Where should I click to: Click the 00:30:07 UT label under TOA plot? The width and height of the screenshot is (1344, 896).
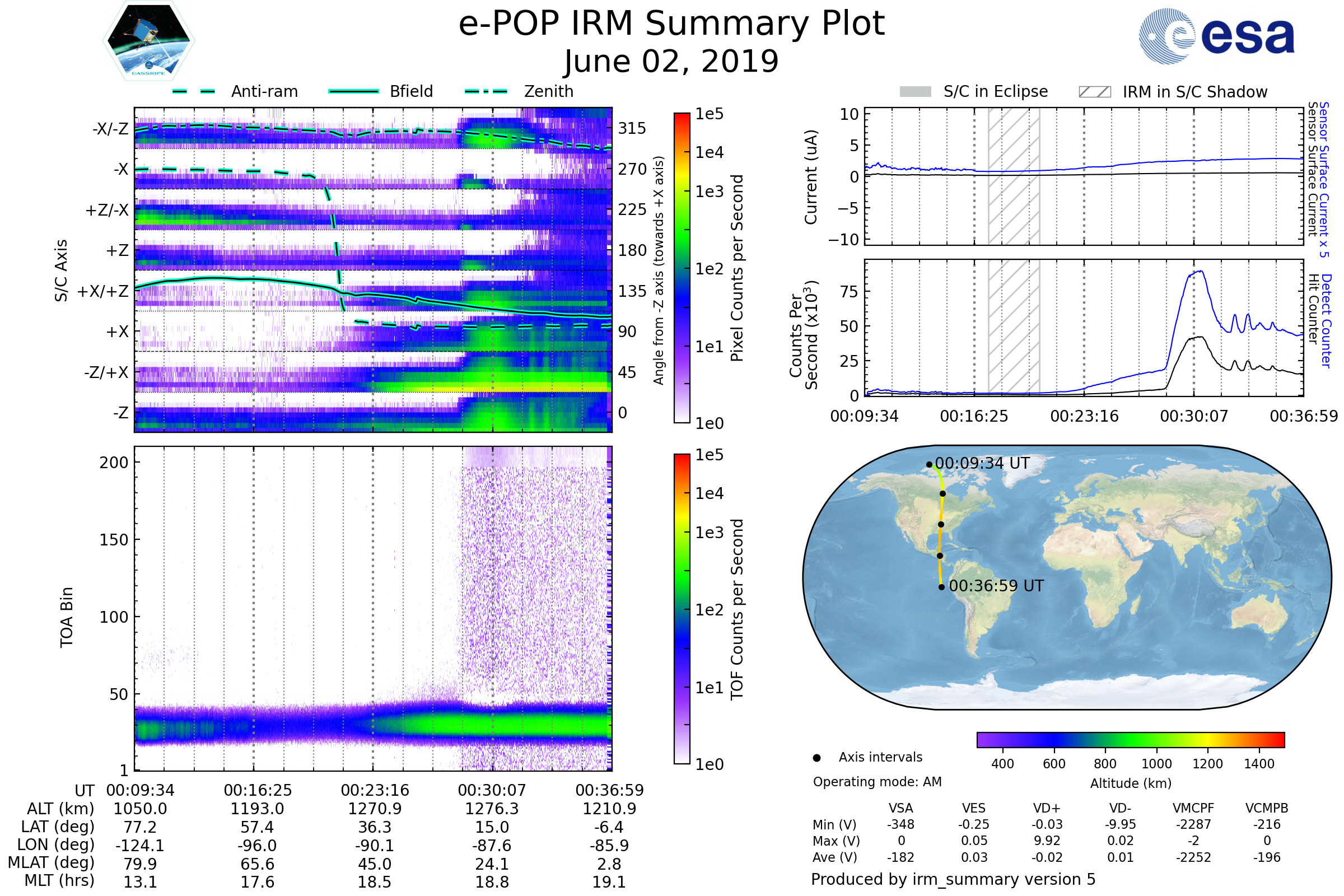click(x=492, y=791)
